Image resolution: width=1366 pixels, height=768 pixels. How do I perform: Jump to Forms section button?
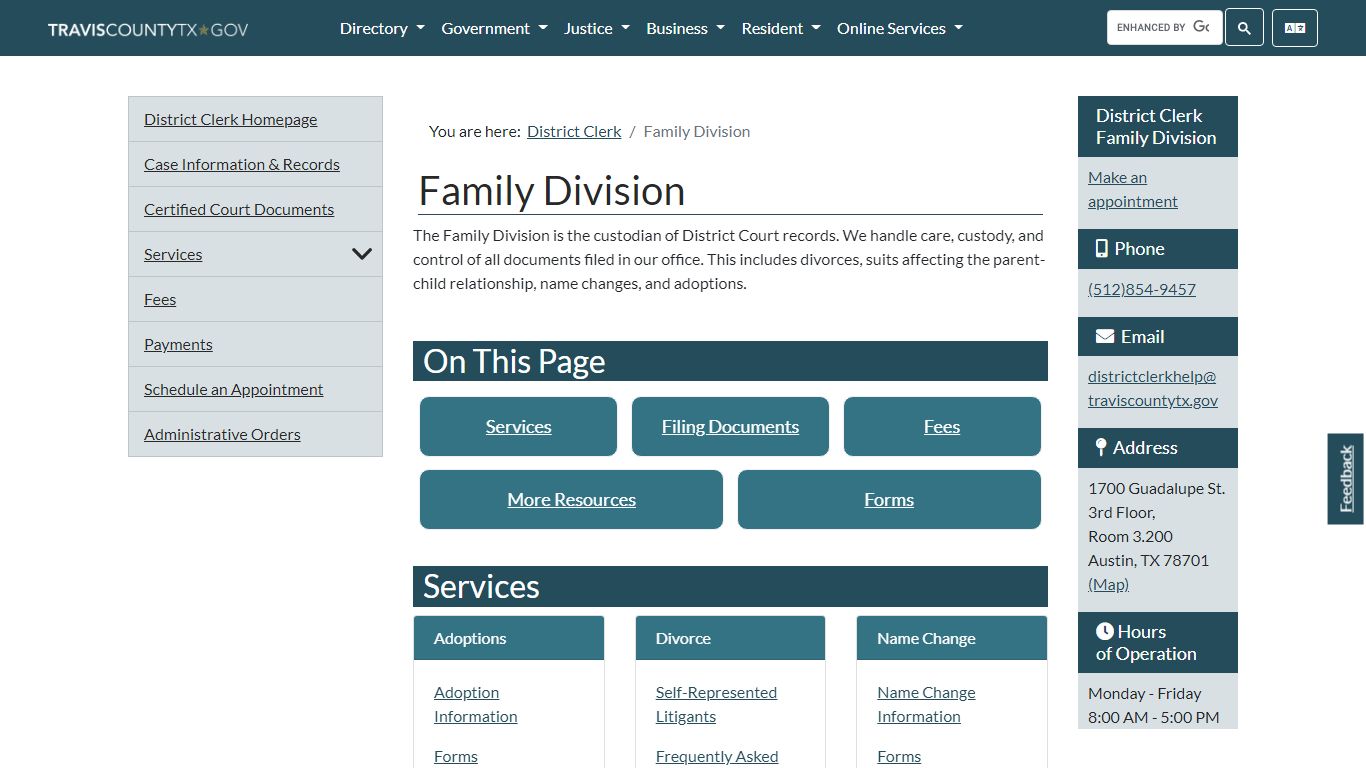[x=889, y=499]
